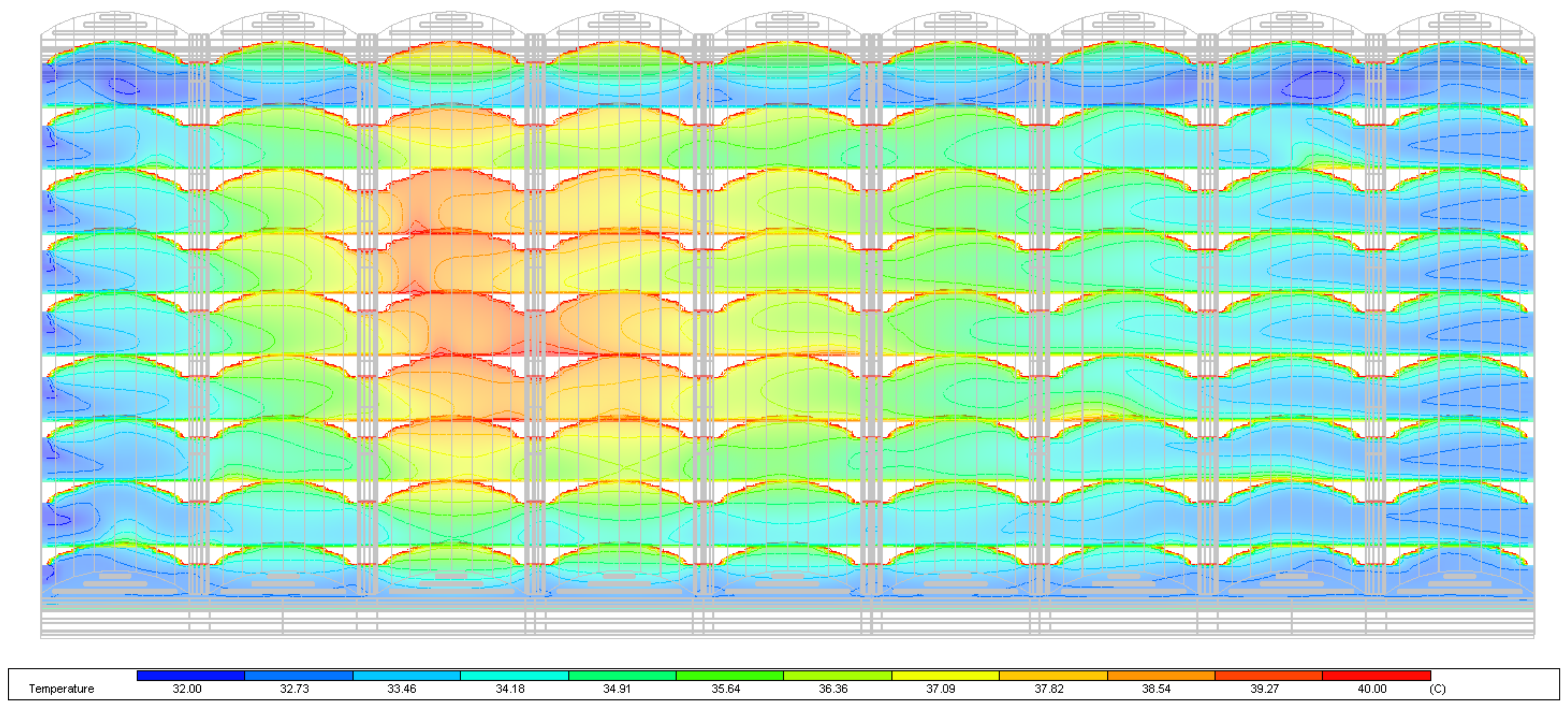Click the bright green 35.64 legend band
This screenshot has width=1568, height=710.
click(x=729, y=675)
